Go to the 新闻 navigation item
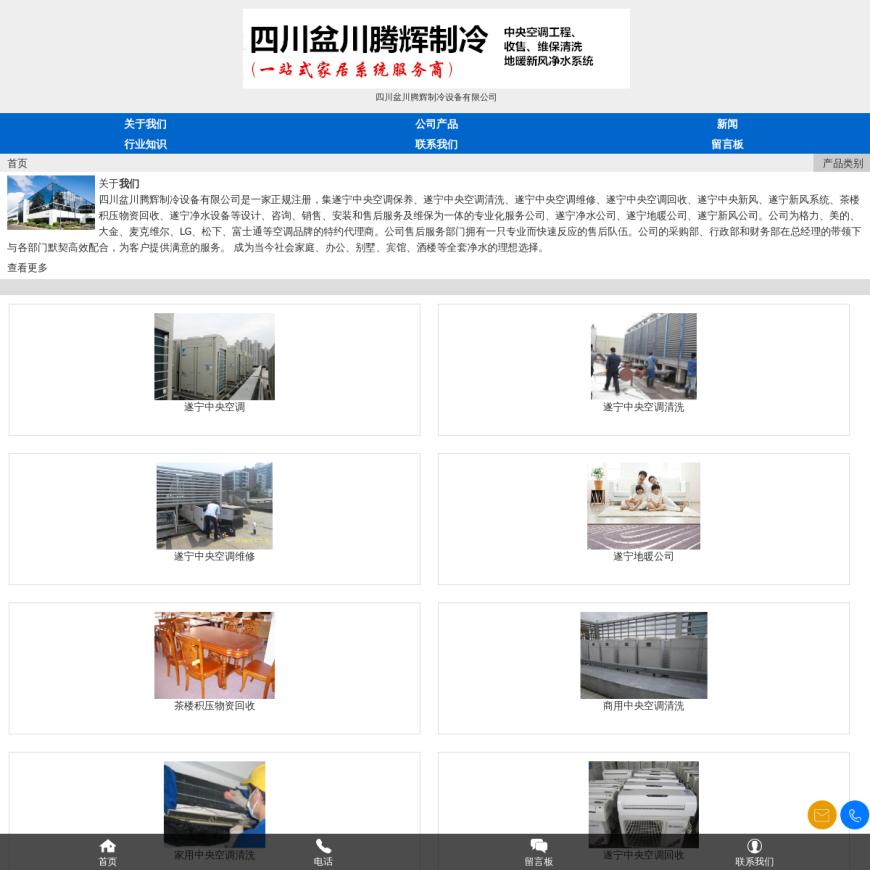The image size is (870, 870). click(727, 124)
